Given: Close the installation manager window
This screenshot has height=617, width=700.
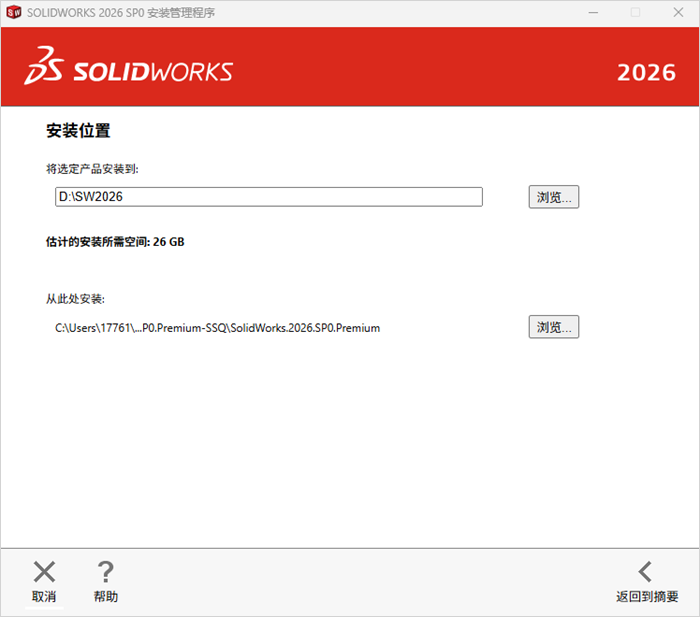Looking at the screenshot, I should (678, 13).
